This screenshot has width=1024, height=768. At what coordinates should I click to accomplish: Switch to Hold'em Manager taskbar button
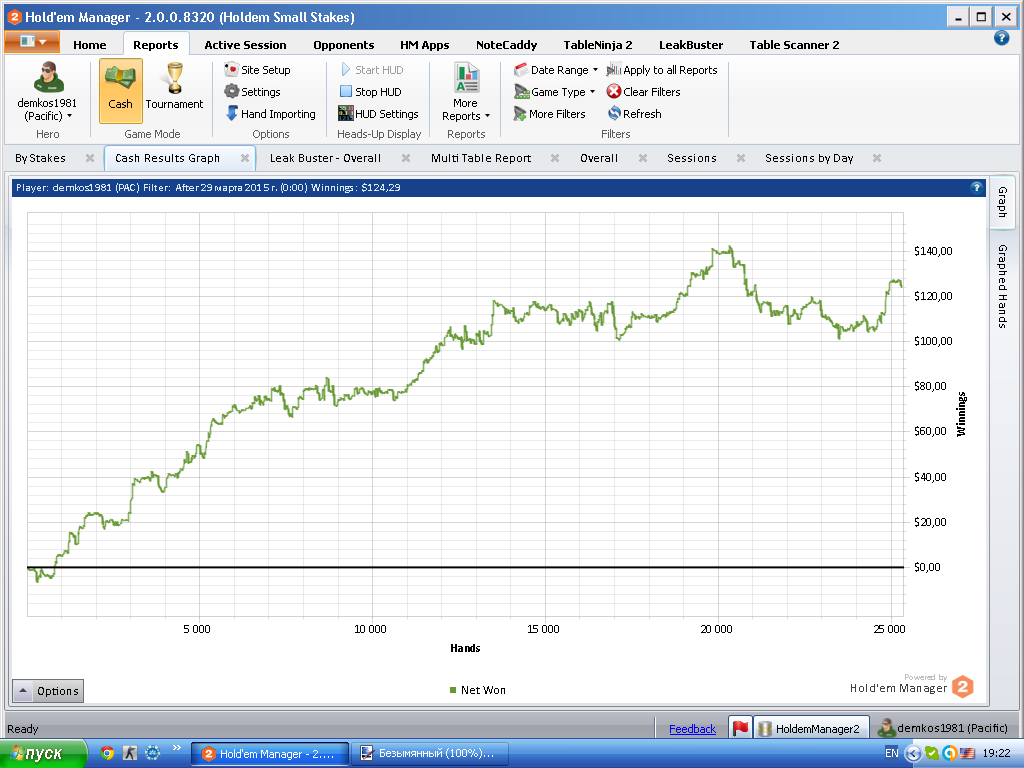coord(270,754)
